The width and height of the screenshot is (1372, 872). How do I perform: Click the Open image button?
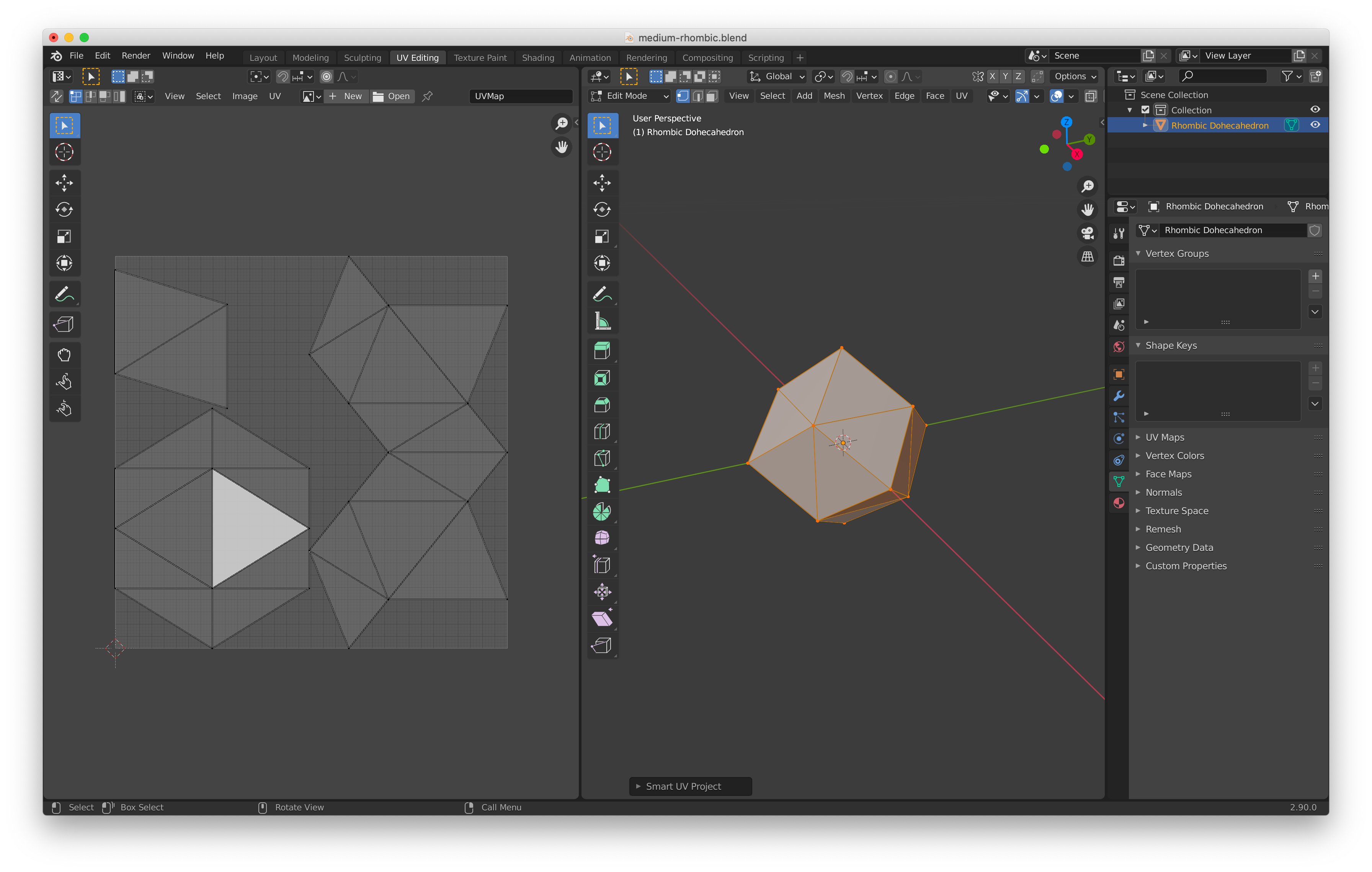coord(392,96)
